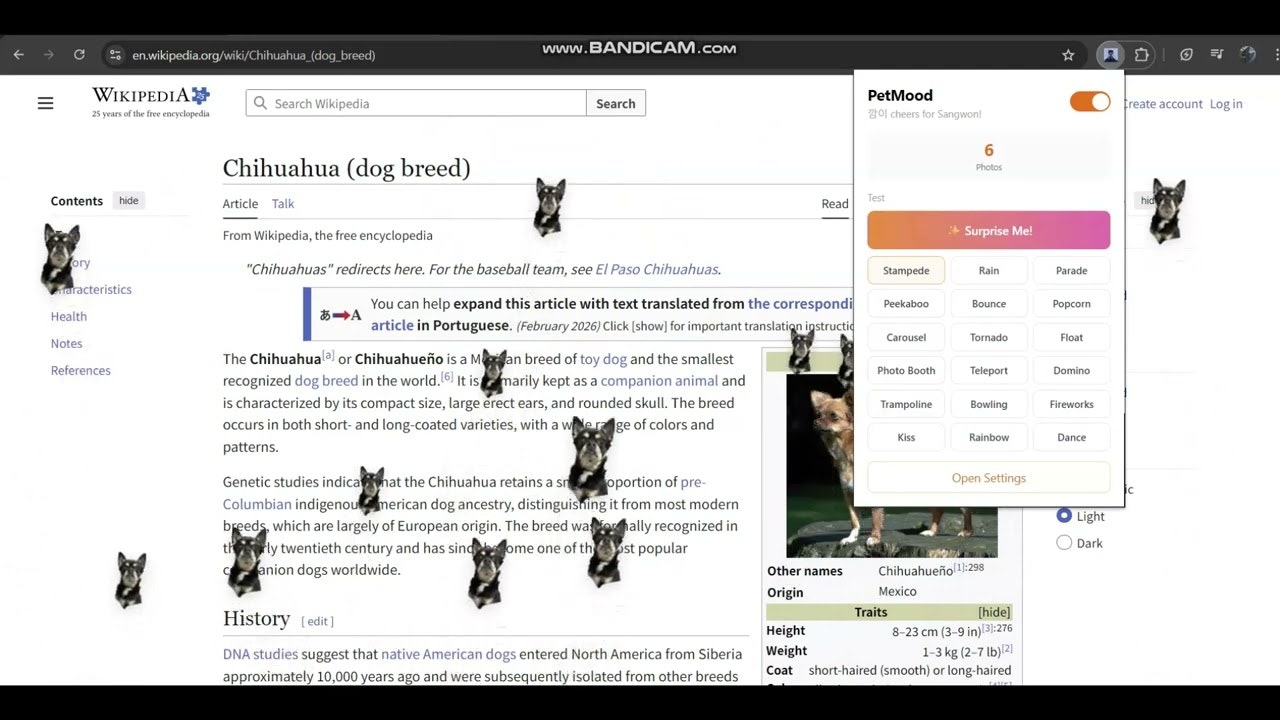Bookmark this page with the star icon

coord(1068,55)
